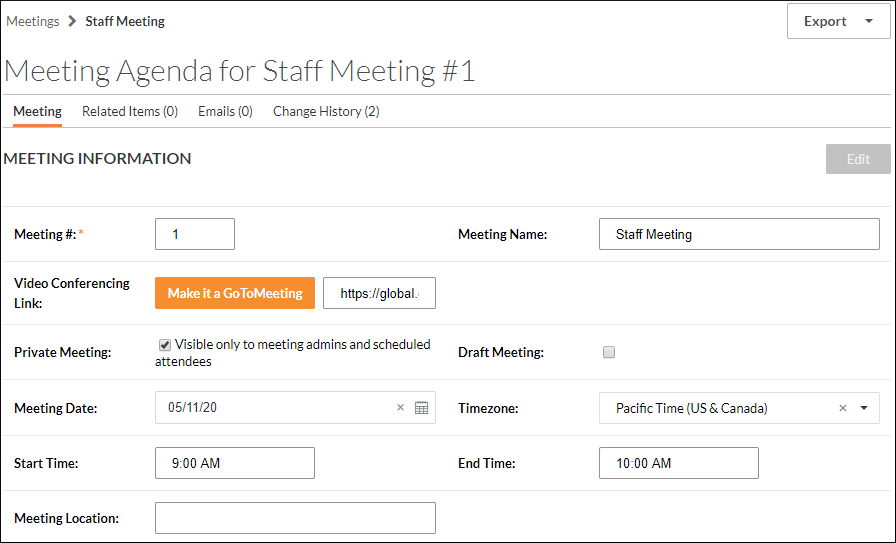Enable the Draft Meeting checkbox
This screenshot has height=543, width=896.
pyautogui.click(x=609, y=352)
